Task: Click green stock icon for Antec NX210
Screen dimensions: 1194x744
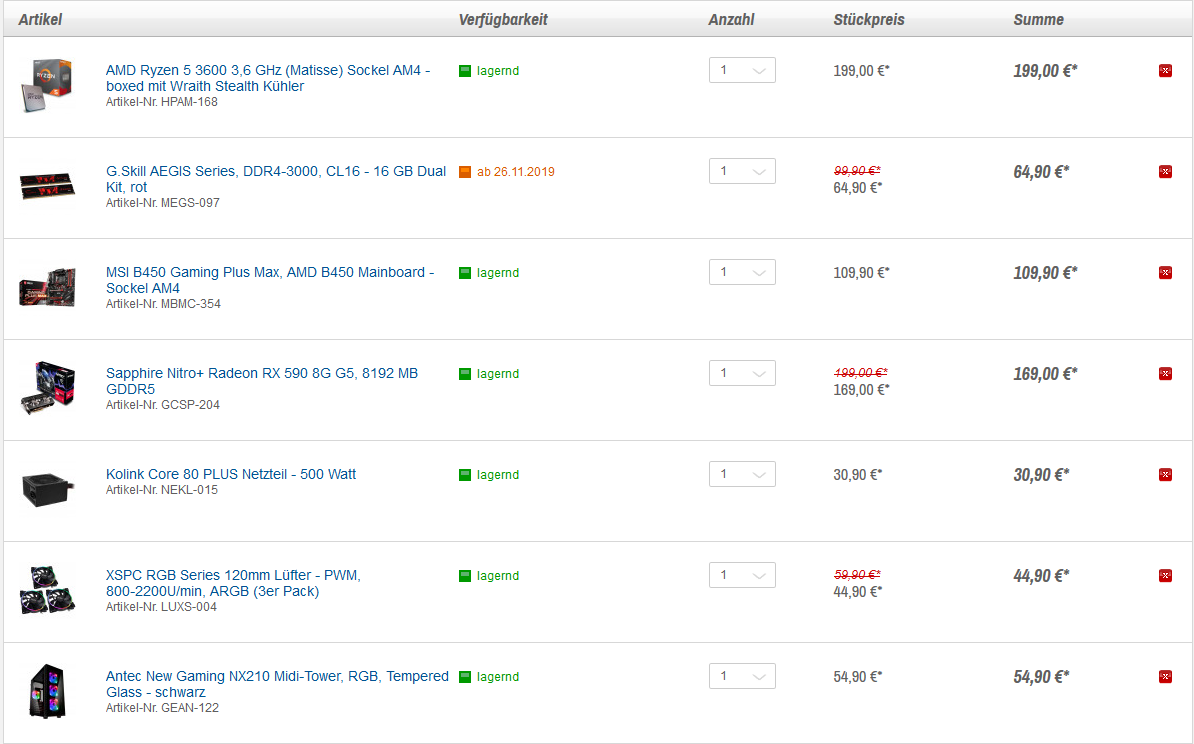Action: tap(465, 676)
